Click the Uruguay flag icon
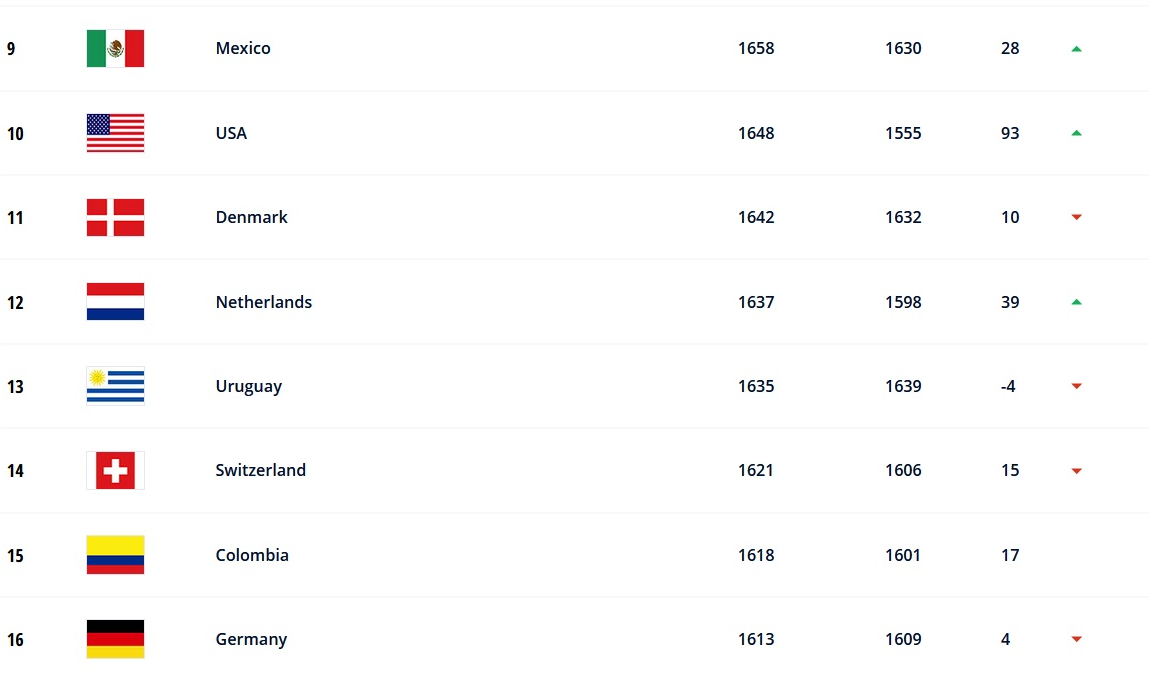The image size is (1149, 675). (x=115, y=386)
